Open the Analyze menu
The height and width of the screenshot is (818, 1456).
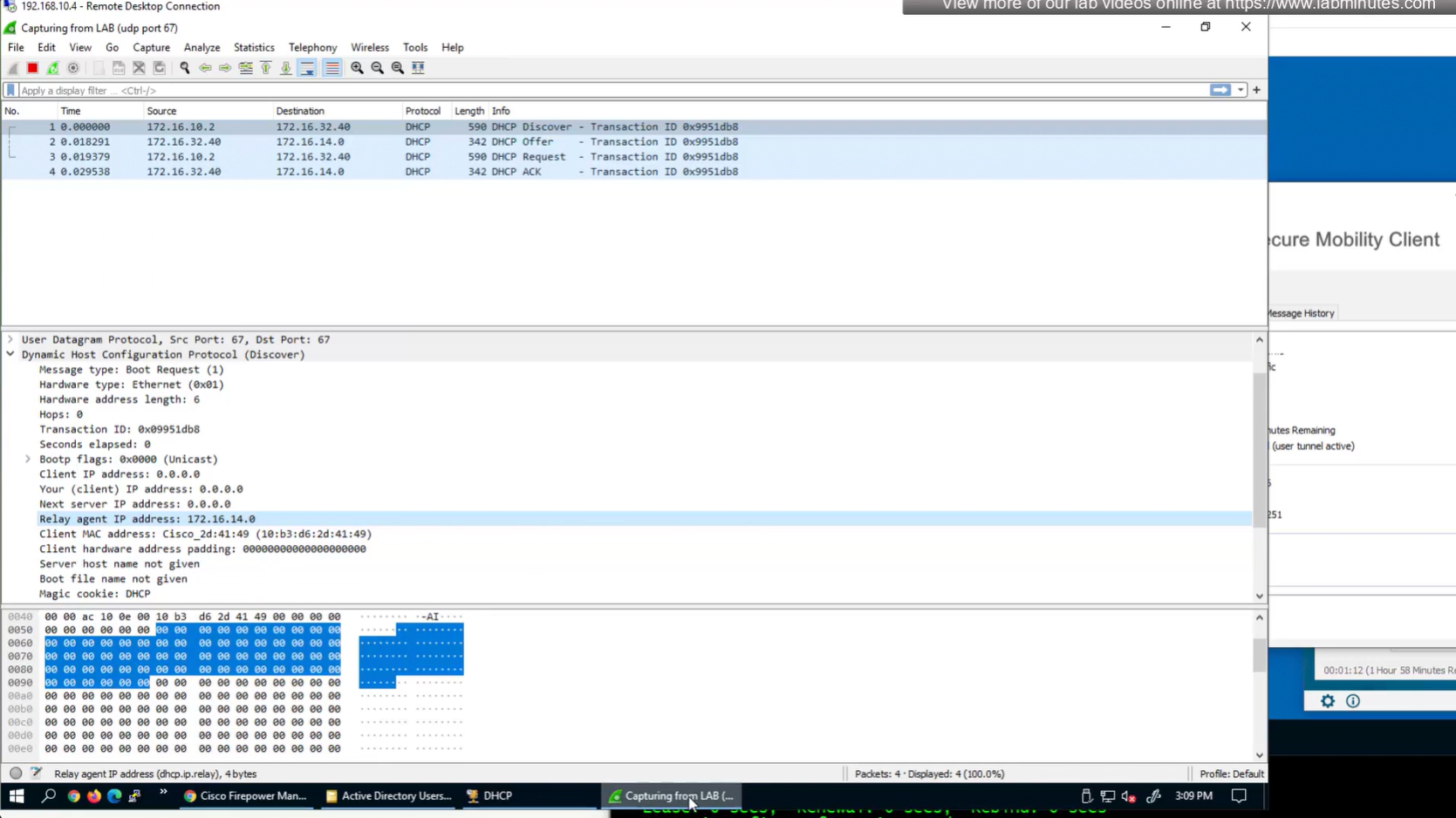tap(202, 48)
